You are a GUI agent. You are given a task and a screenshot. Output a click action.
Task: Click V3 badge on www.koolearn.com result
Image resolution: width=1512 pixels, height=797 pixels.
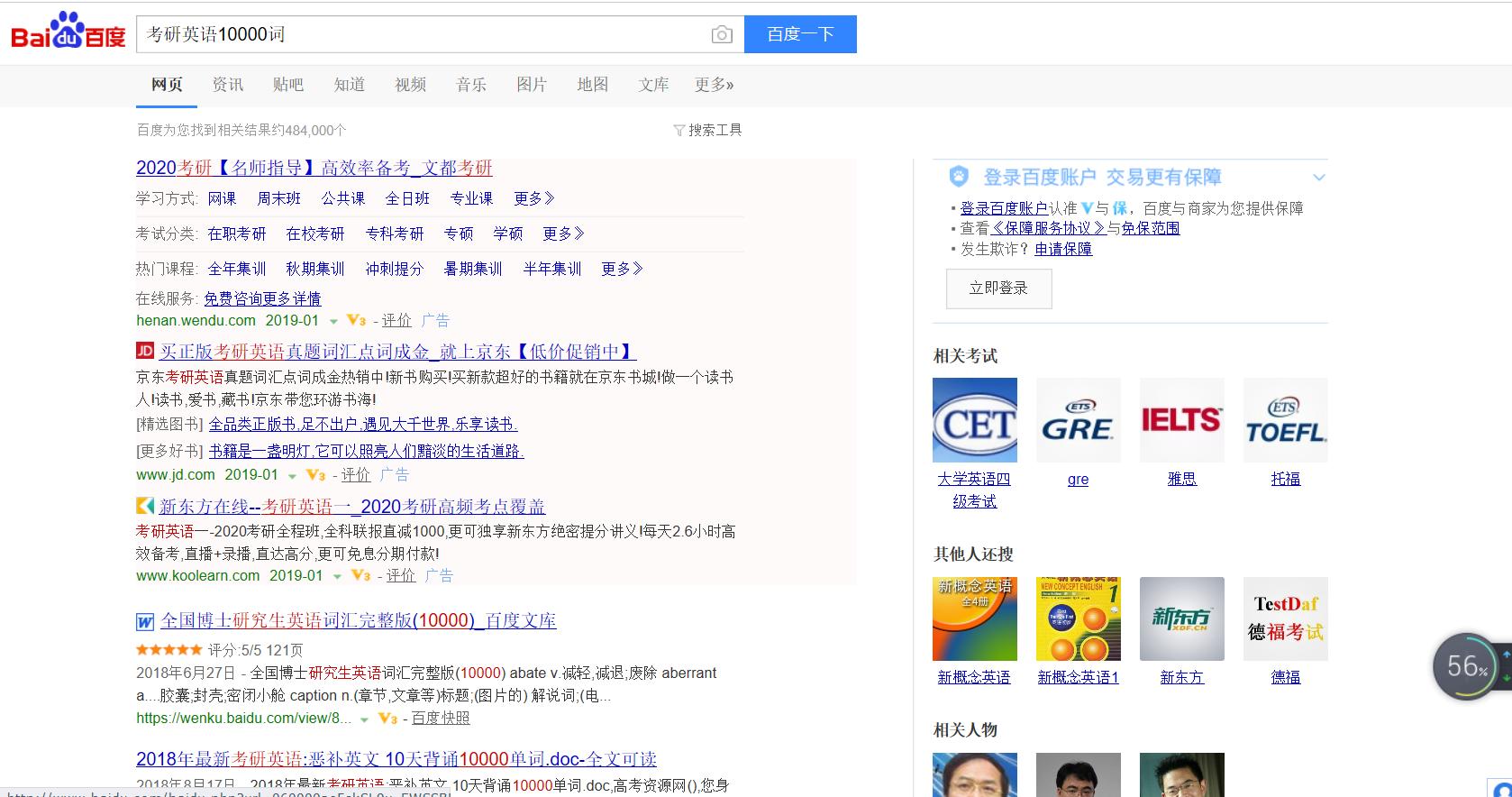[361, 575]
